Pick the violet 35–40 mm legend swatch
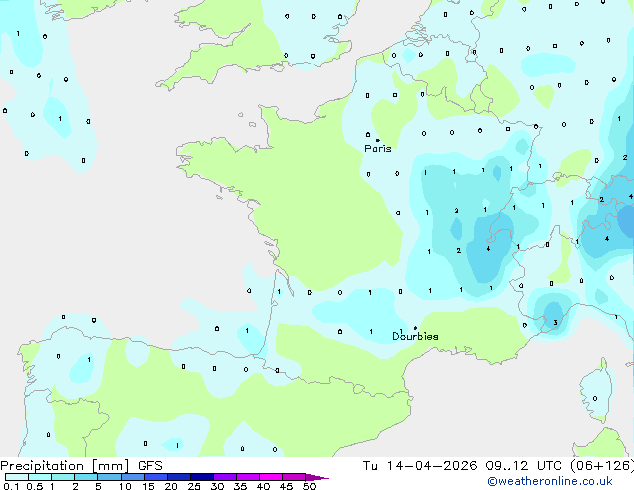The image size is (634, 490). click(x=247, y=477)
